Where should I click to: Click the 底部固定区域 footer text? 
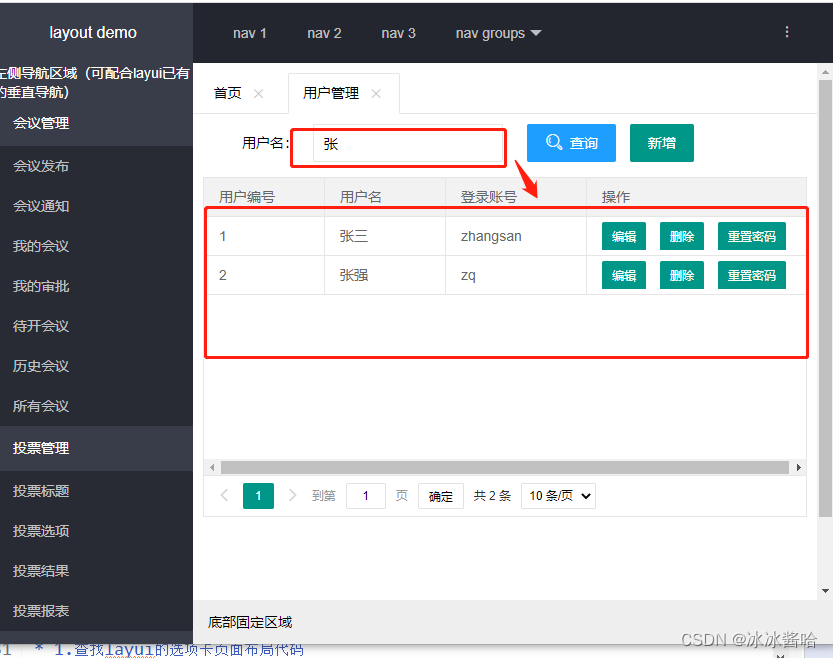coord(250,622)
